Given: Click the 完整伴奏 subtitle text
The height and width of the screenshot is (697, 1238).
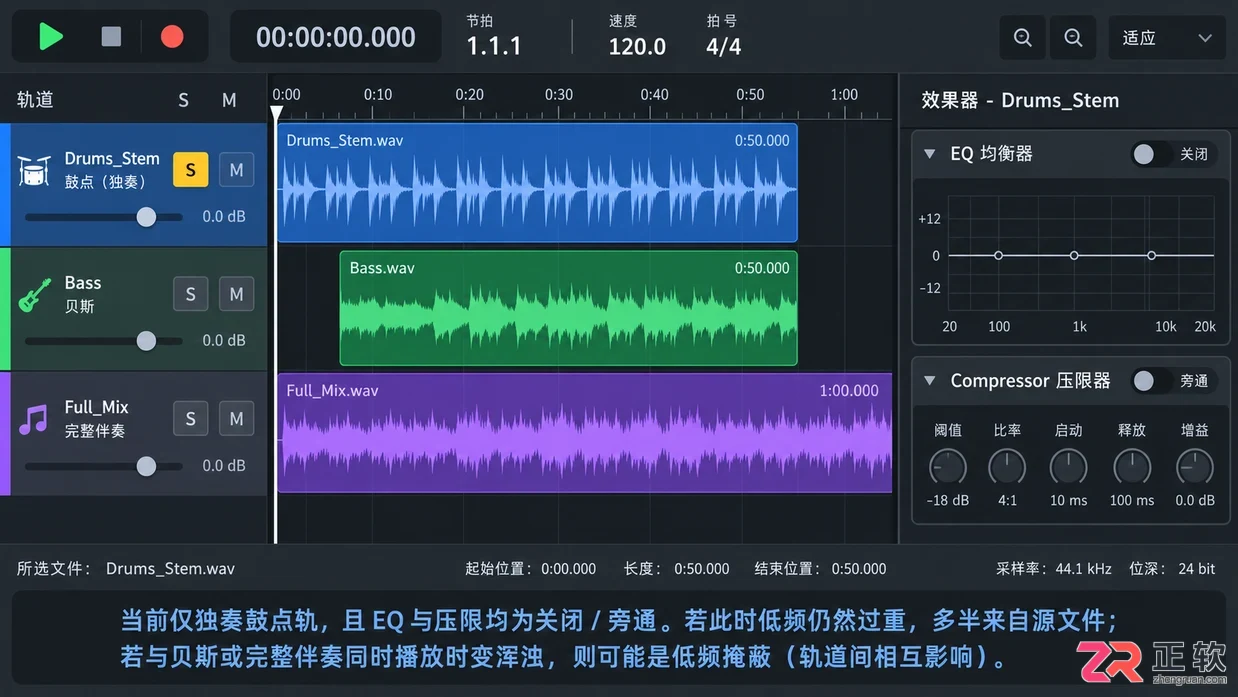Looking at the screenshot, I should pyautogui.click(x=95, y=432).
